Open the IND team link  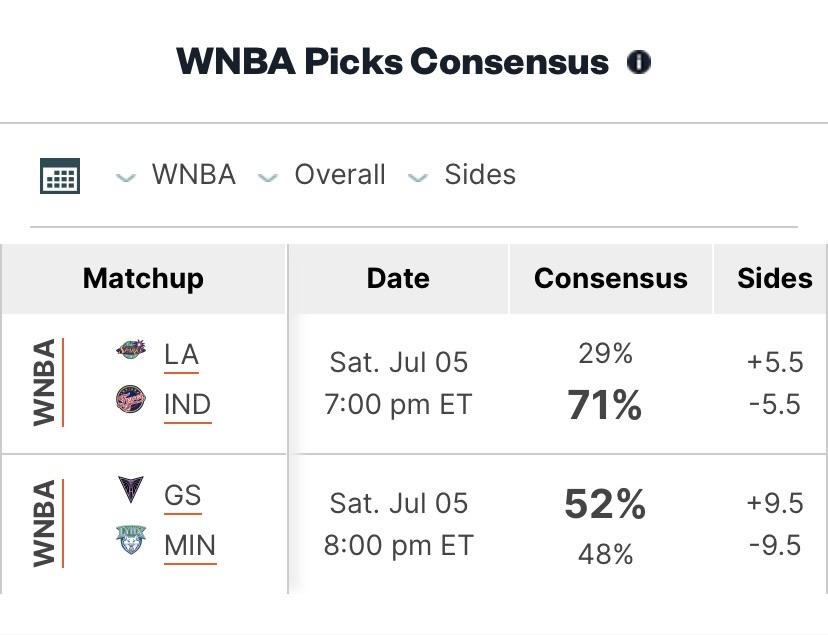[x=187, y=405]
